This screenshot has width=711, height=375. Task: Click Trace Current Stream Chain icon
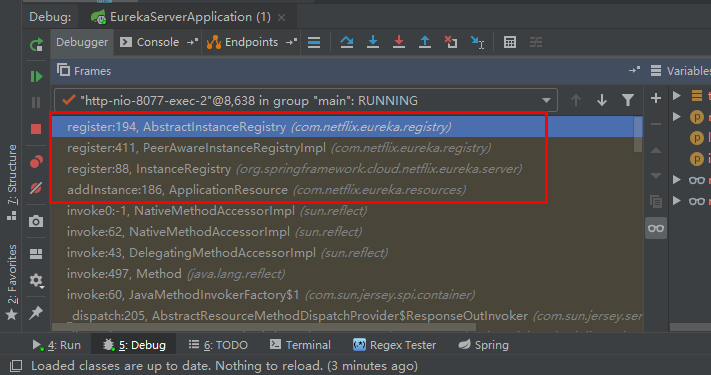pyautogui.click(x=536, y=42)
